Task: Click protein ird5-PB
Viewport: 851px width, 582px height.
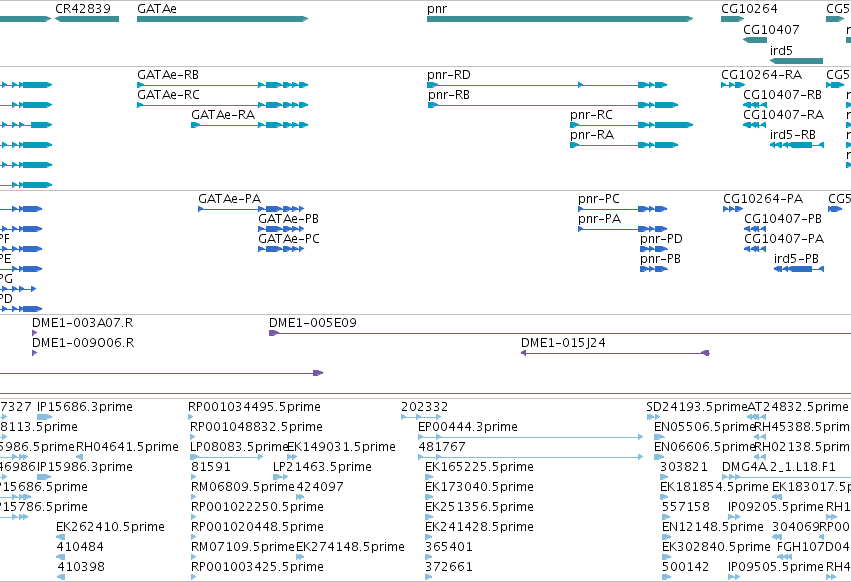Action: tap(796, 259)
